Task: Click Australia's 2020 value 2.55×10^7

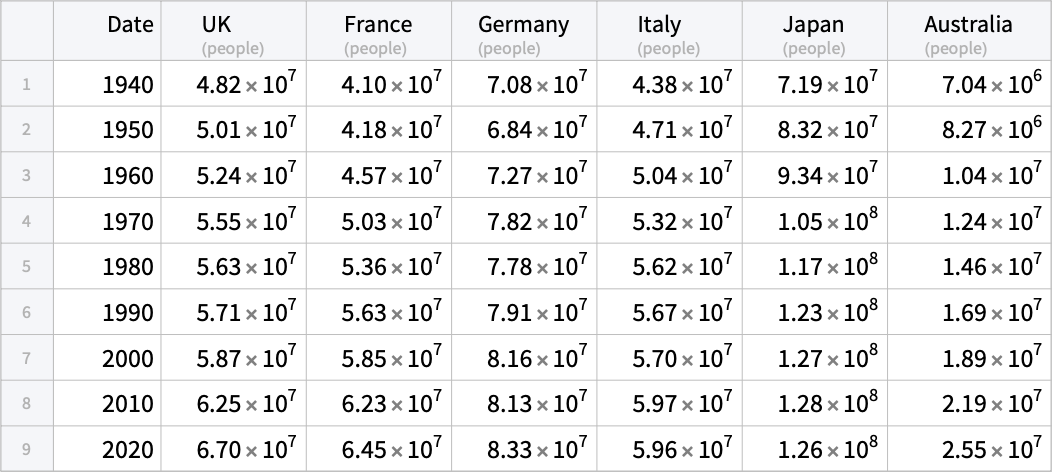Action: 969,449
